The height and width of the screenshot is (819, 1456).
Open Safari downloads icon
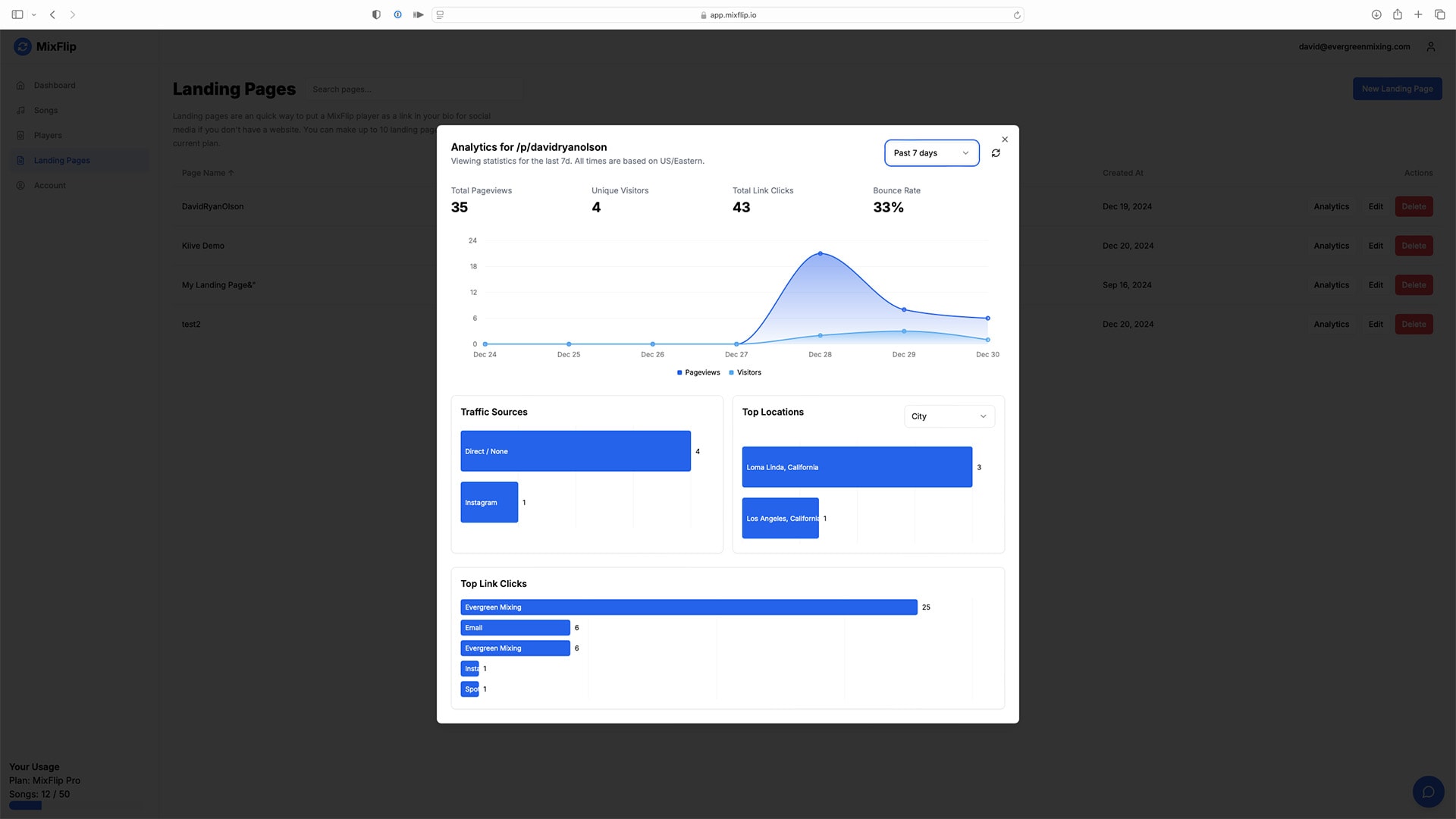(1376, 14)
